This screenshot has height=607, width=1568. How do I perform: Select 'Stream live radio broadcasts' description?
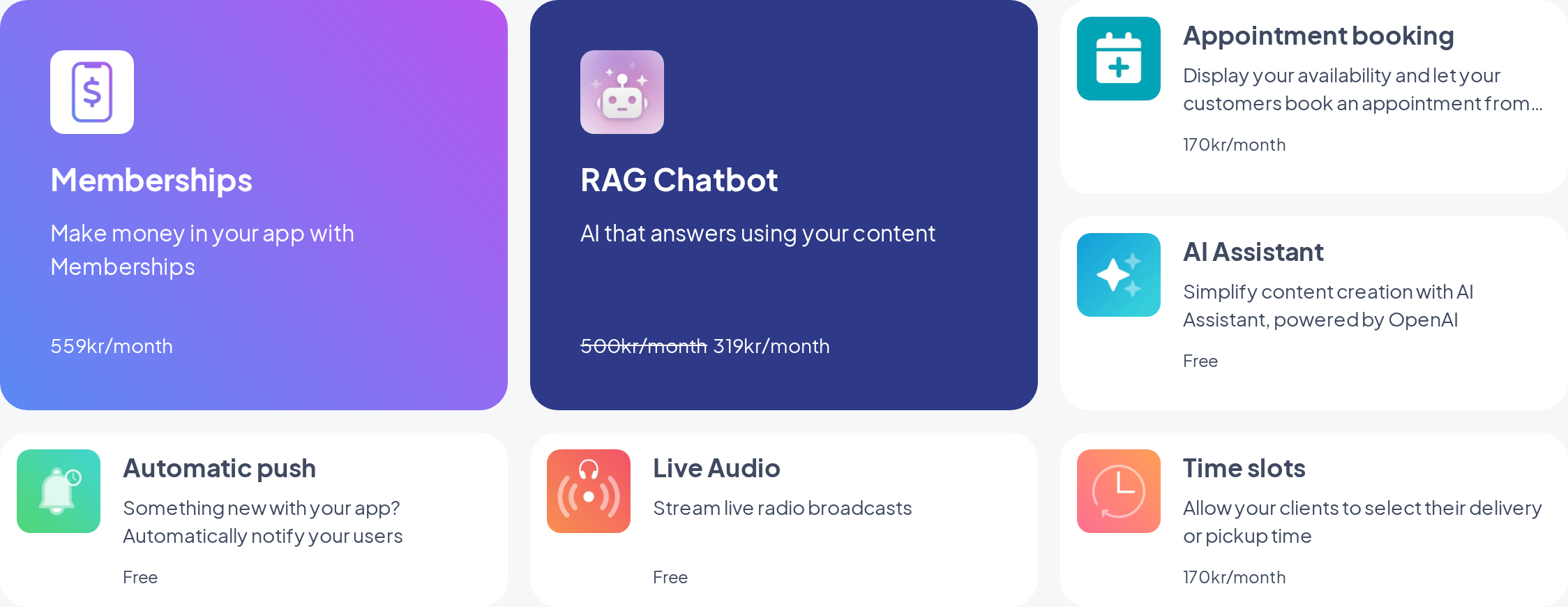[x=782, y=508]
